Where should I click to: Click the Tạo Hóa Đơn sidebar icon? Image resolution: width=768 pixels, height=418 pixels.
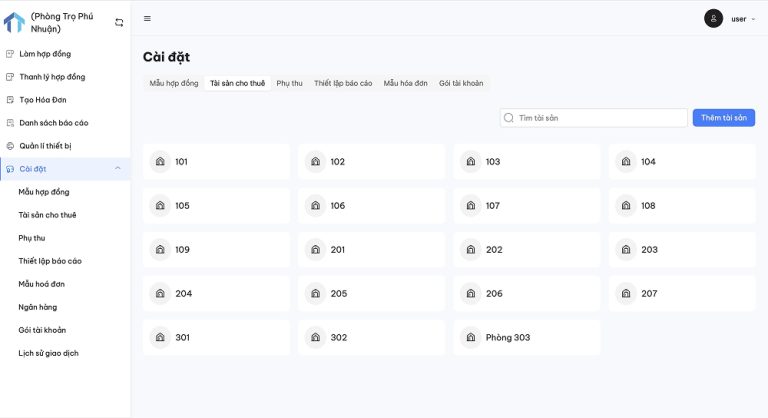click(x=10, y=100)
